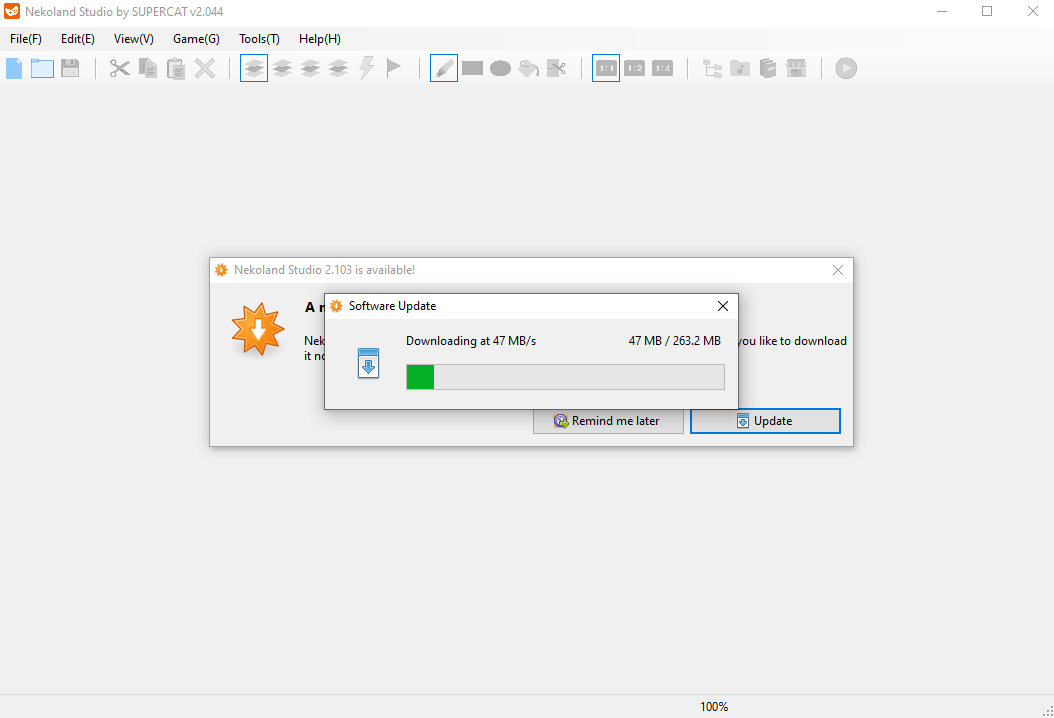Viewport: 1054px width, 718px height.
Task: Open the tree structure database icon
Action: pyautogui.click(x=712, y=68)
